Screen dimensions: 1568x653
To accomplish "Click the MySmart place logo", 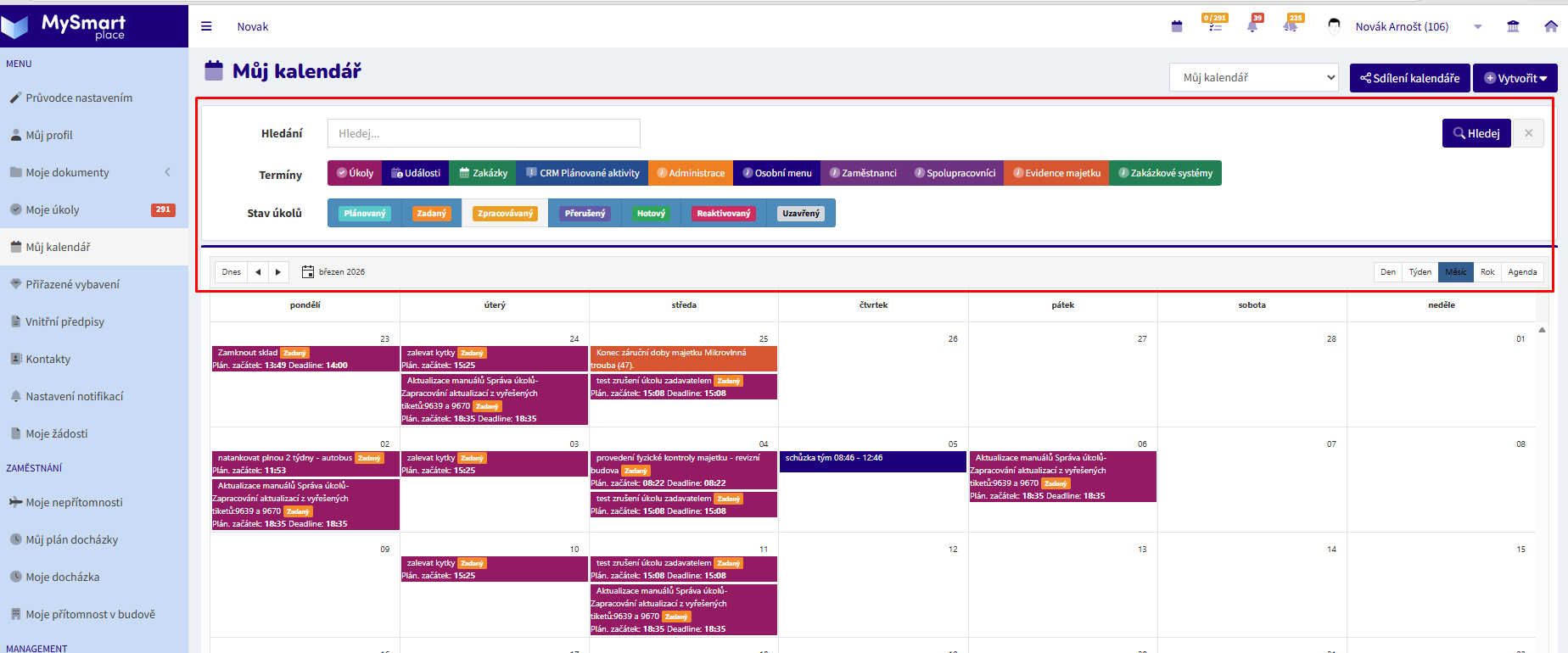I will (64, 25).
